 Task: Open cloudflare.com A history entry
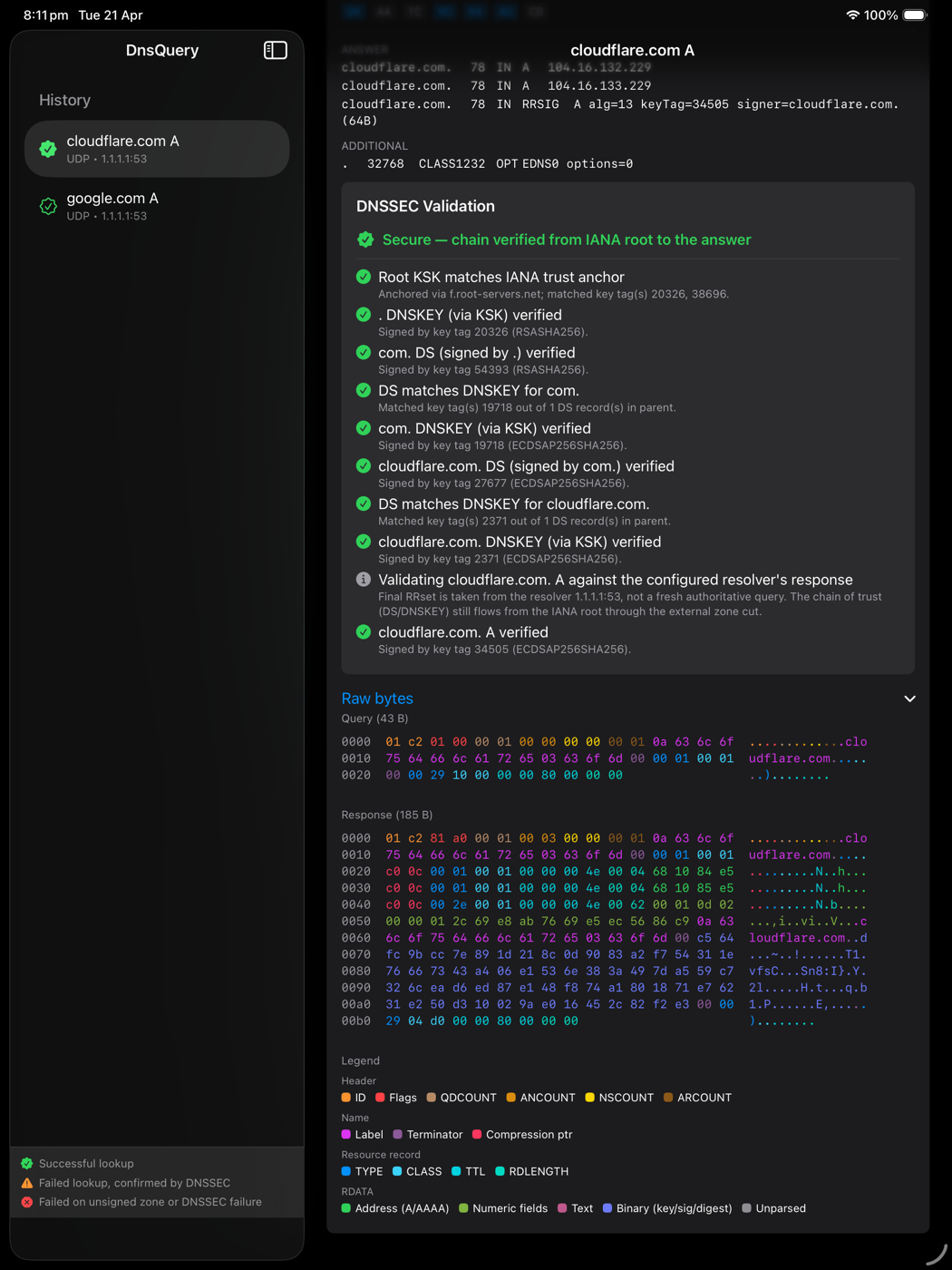click(x=157, y=149)
